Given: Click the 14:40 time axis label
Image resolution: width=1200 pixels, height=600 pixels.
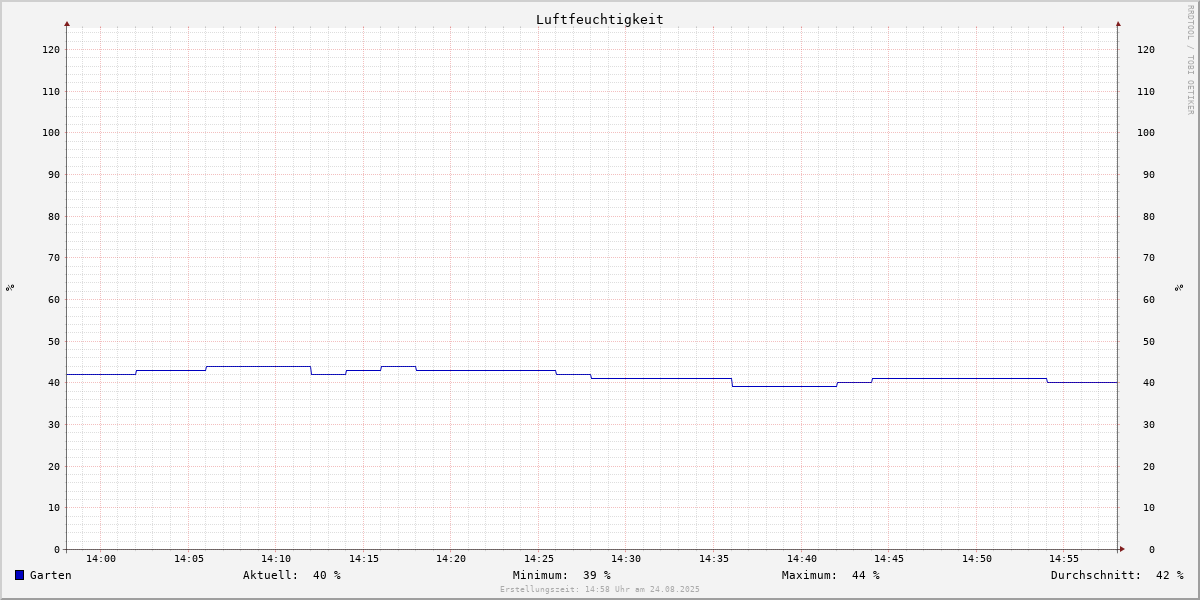Looking at the screenshot, I should pyautogui.click(x=802, y=559).
